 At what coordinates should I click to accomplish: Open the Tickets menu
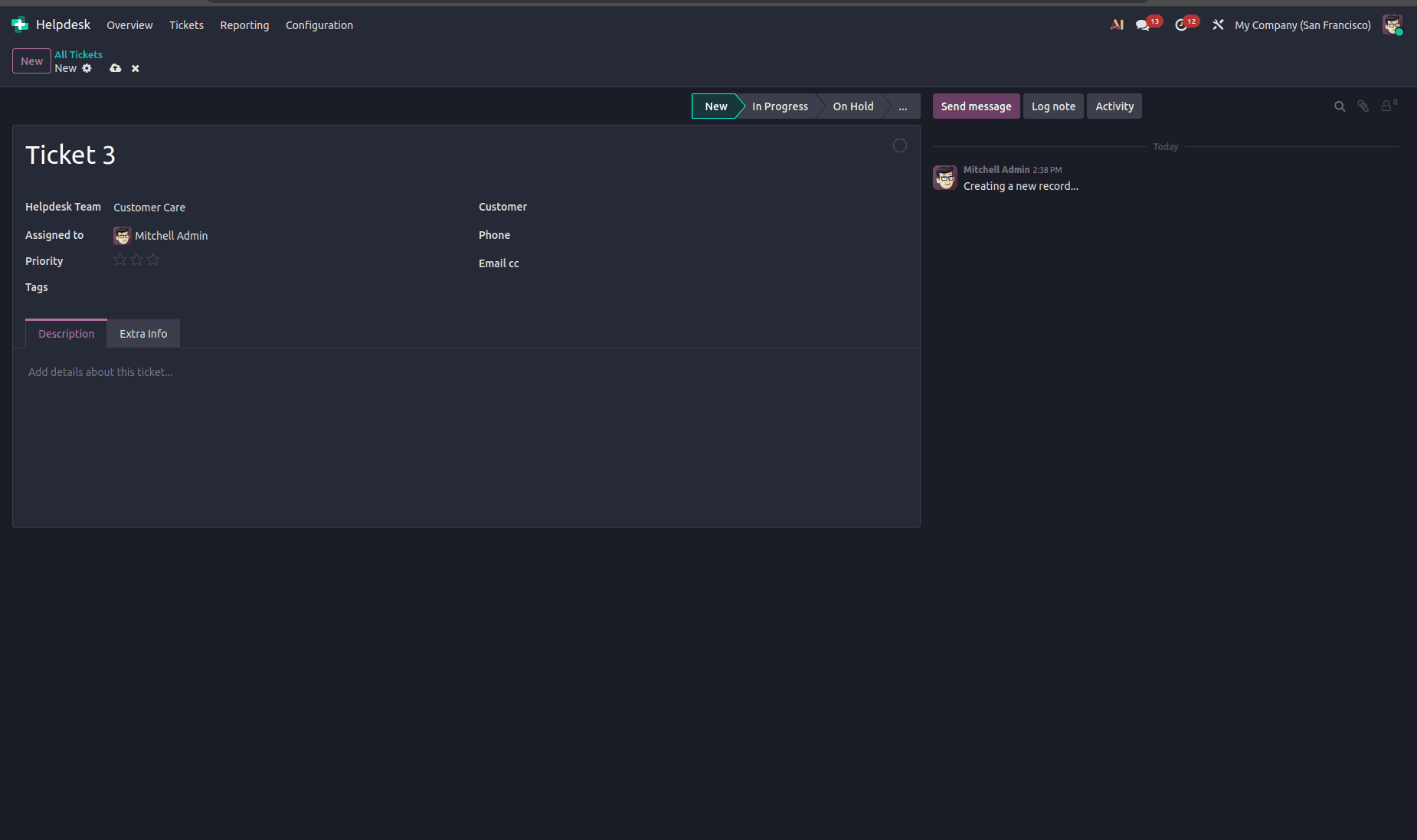coord(186,25)
